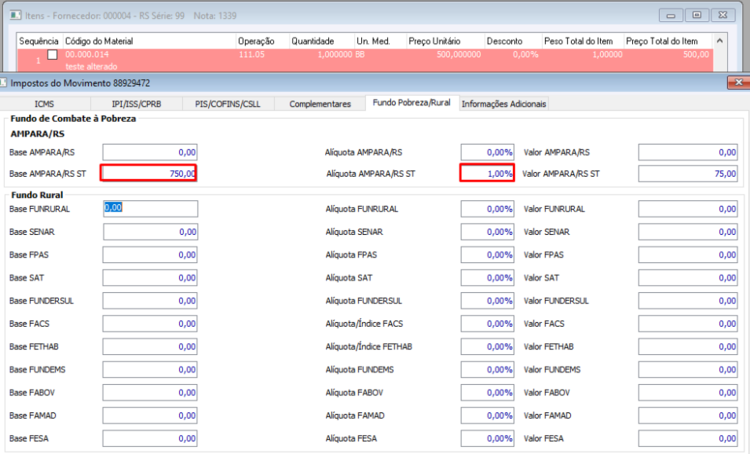Click the Base FUNDEMS field
Screen dimensions: 750x454
pyautogui.click(x=150, y=370)
